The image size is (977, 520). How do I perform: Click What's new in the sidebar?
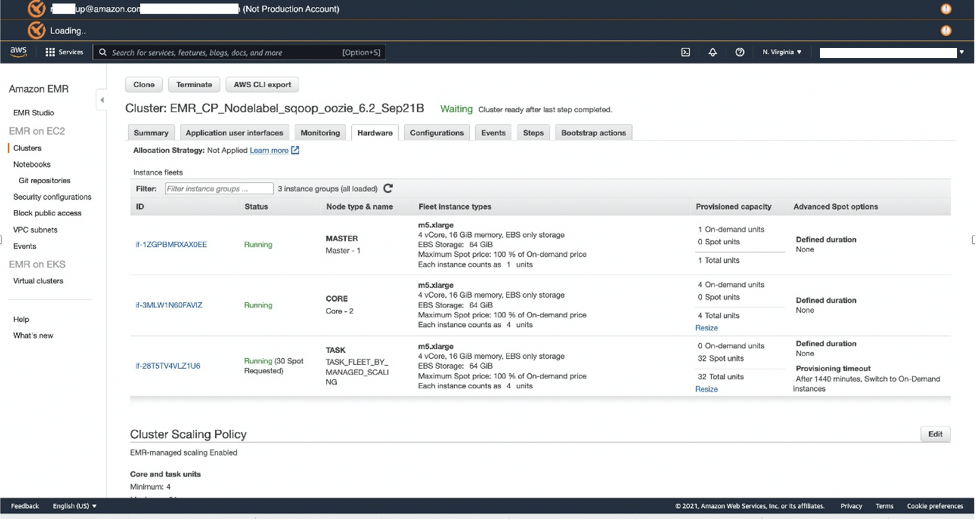(x=33, y=336)
